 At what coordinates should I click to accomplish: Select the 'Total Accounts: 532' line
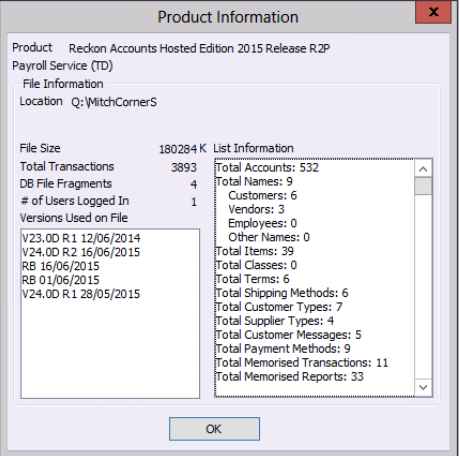coord(267,167)
